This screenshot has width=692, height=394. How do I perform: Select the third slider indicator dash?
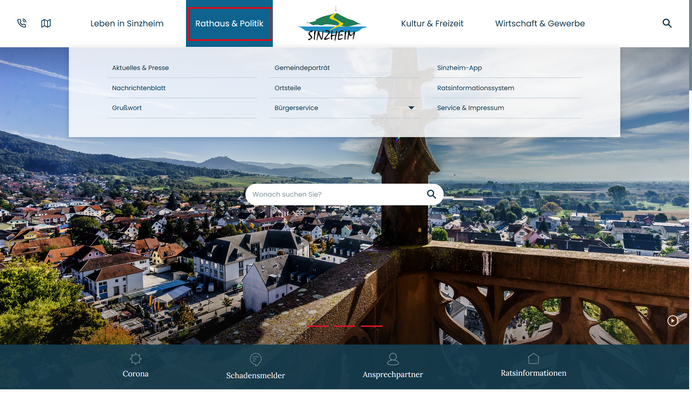tap(371, 326)
